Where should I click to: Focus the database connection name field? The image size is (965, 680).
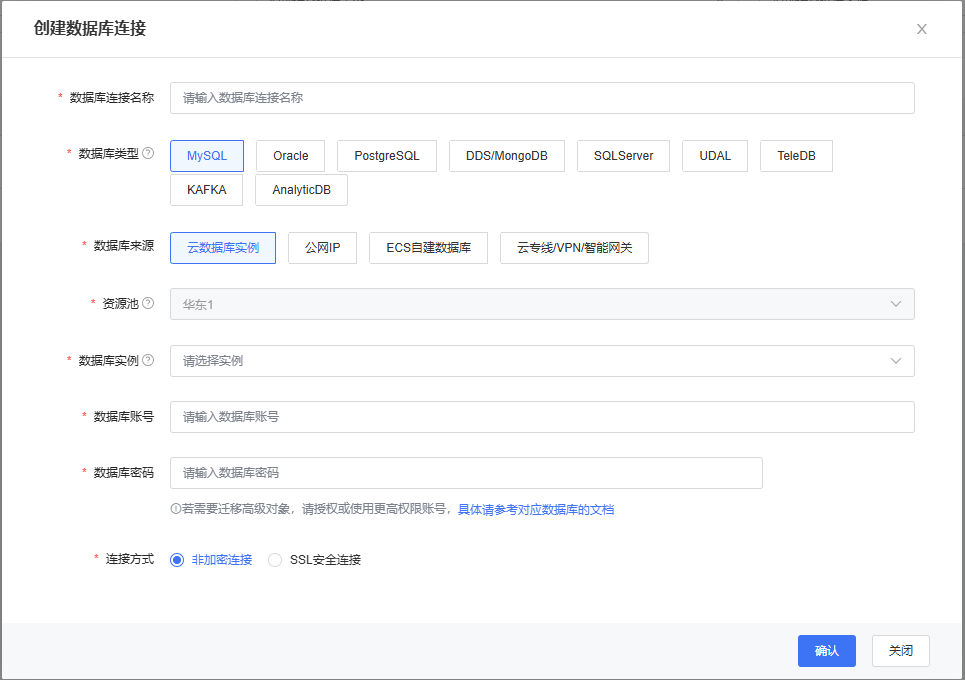[x=542, y=98]
